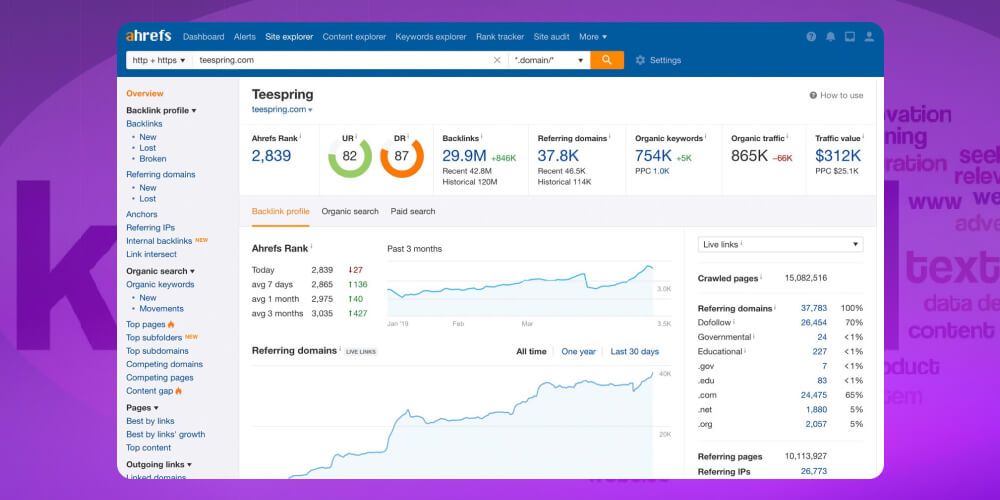The width and height of the screenshot is (1000, 500).
Task: Switch chart to Last 30 days
Action: (634, 351)
